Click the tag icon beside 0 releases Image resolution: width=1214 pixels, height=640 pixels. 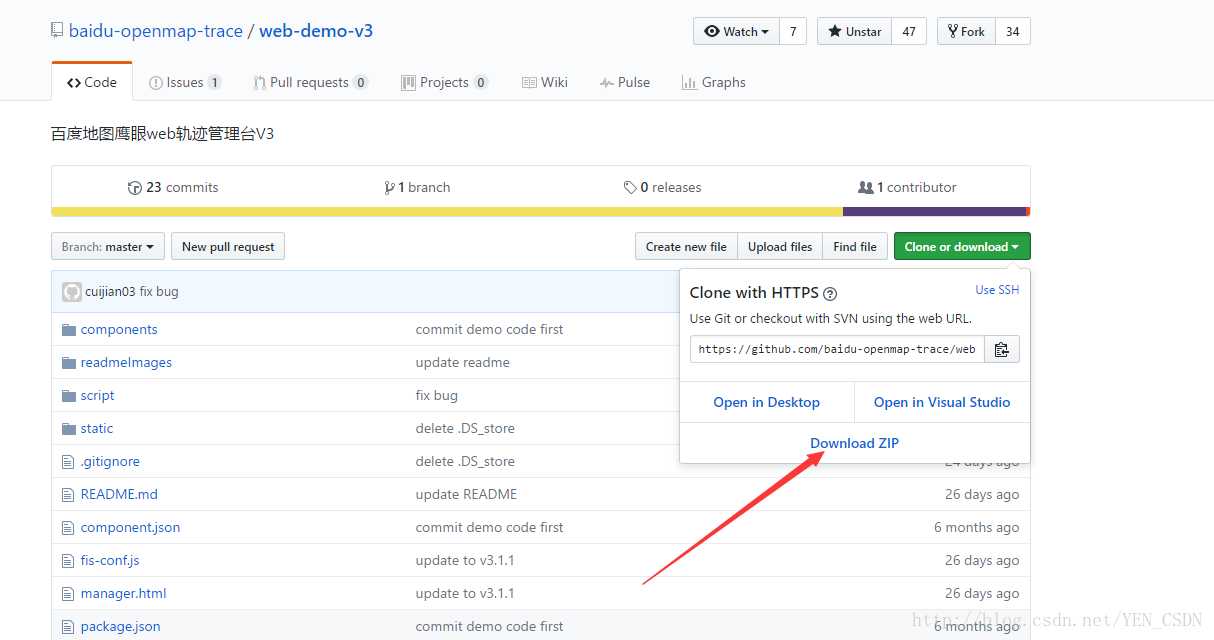pos(630,188)
